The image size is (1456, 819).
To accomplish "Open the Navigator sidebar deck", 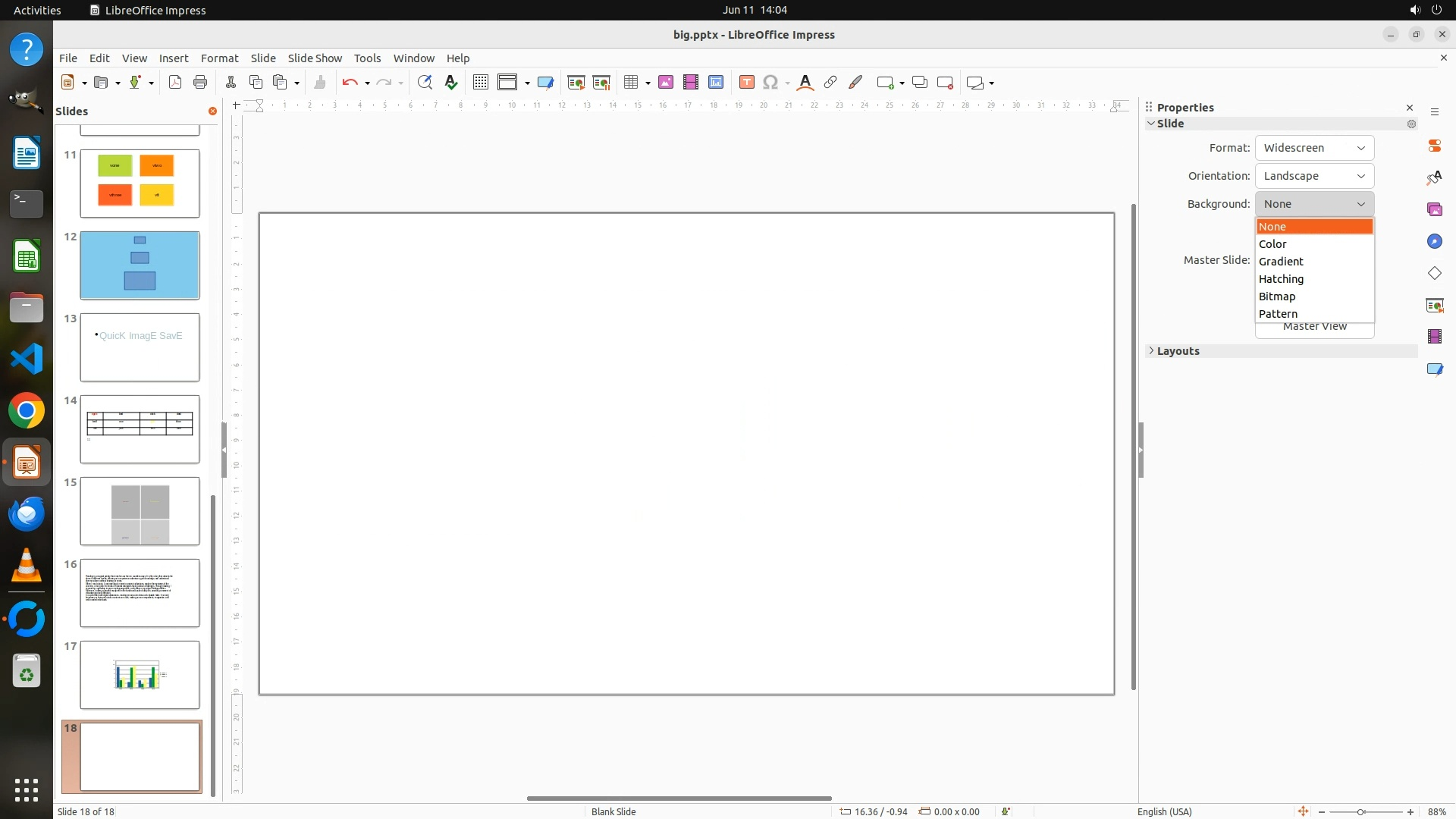I will pyautogui.click(x=1434, y=241).
